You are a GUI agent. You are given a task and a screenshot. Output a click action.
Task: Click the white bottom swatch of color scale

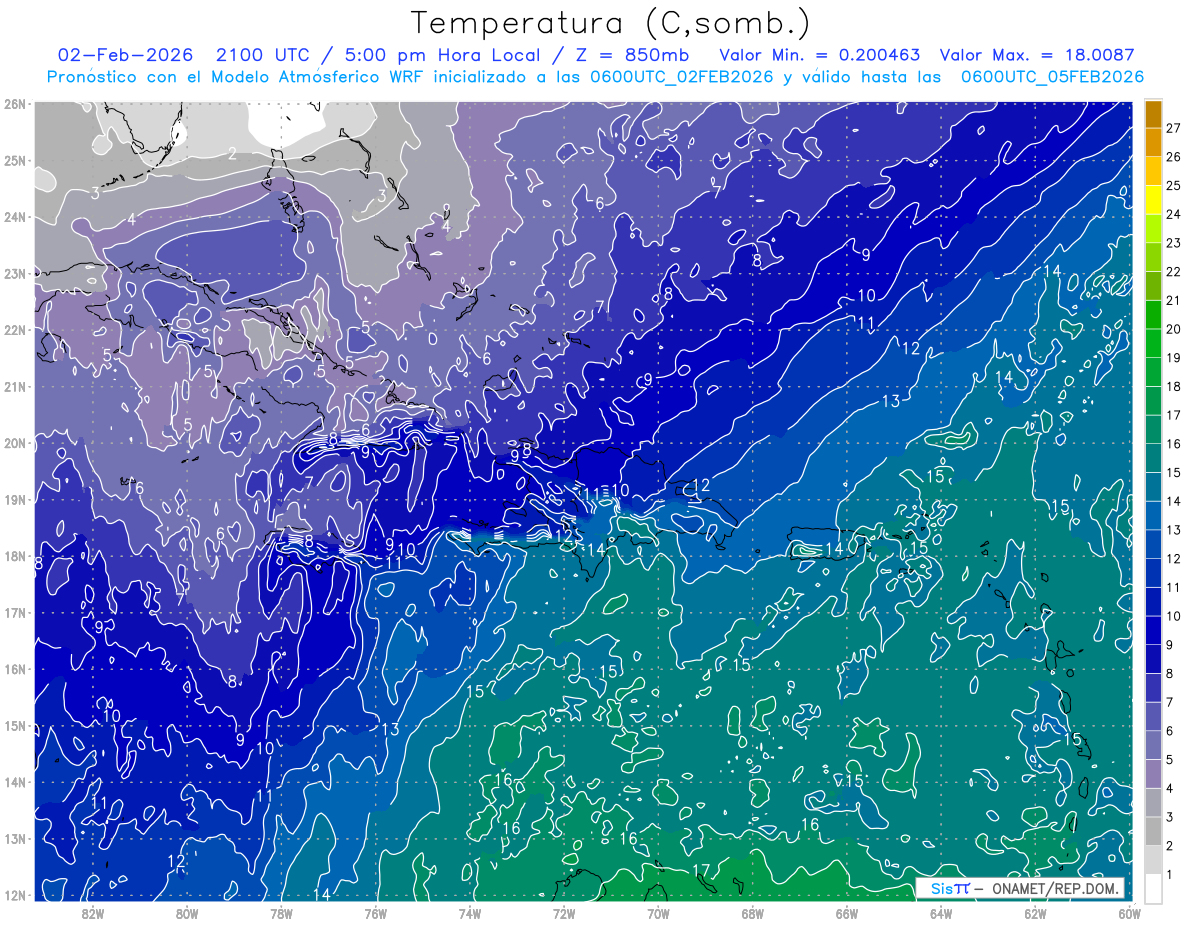click(1153, 887)
